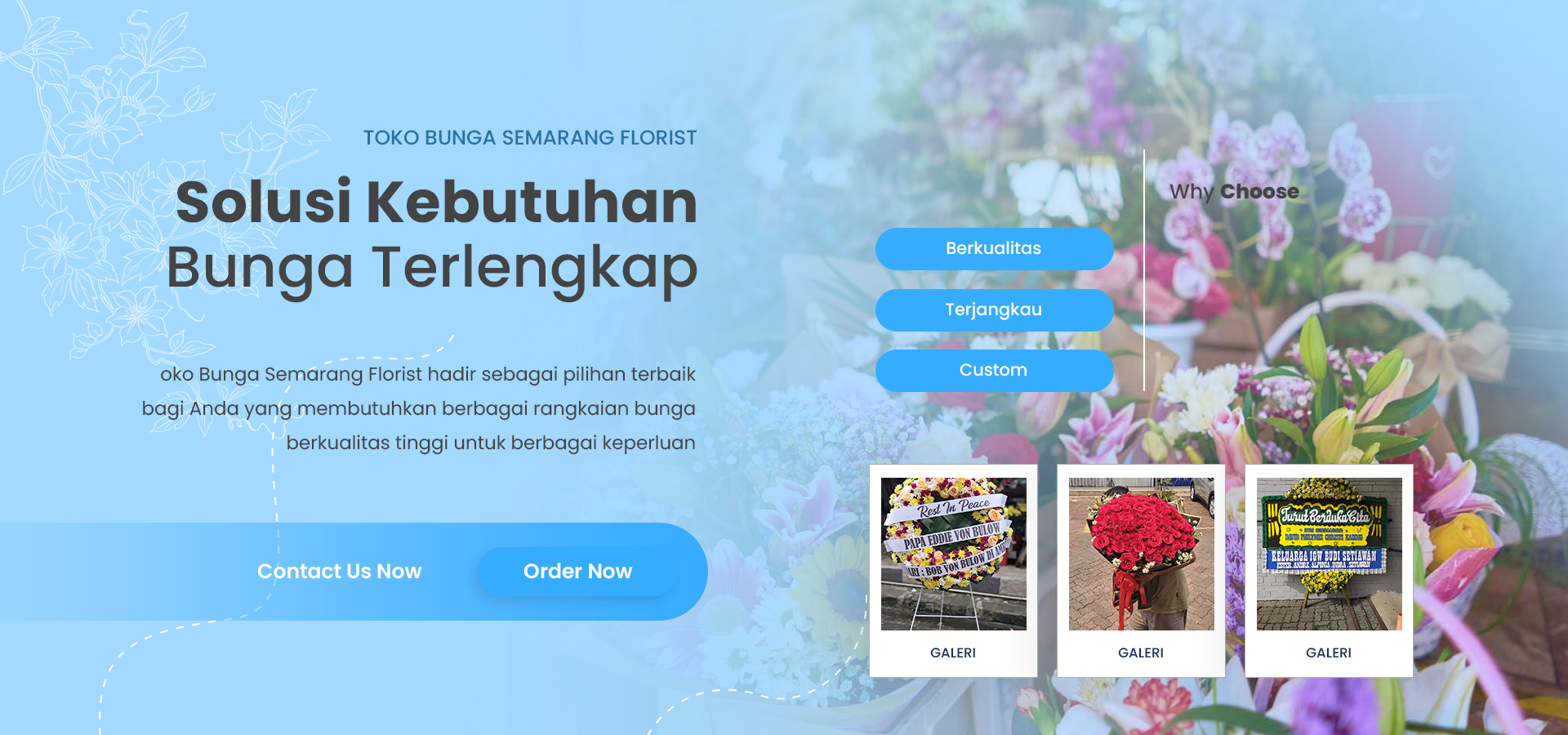Click the Toko Bunga Semarang Florist subtitle
Image resolution: width=1568 pixels, height=735 pixels.
pos(530,138)
